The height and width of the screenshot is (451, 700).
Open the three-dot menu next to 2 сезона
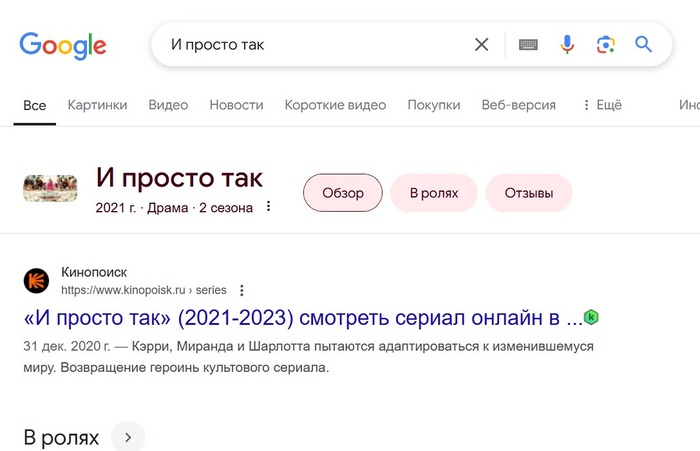(268, 206)
